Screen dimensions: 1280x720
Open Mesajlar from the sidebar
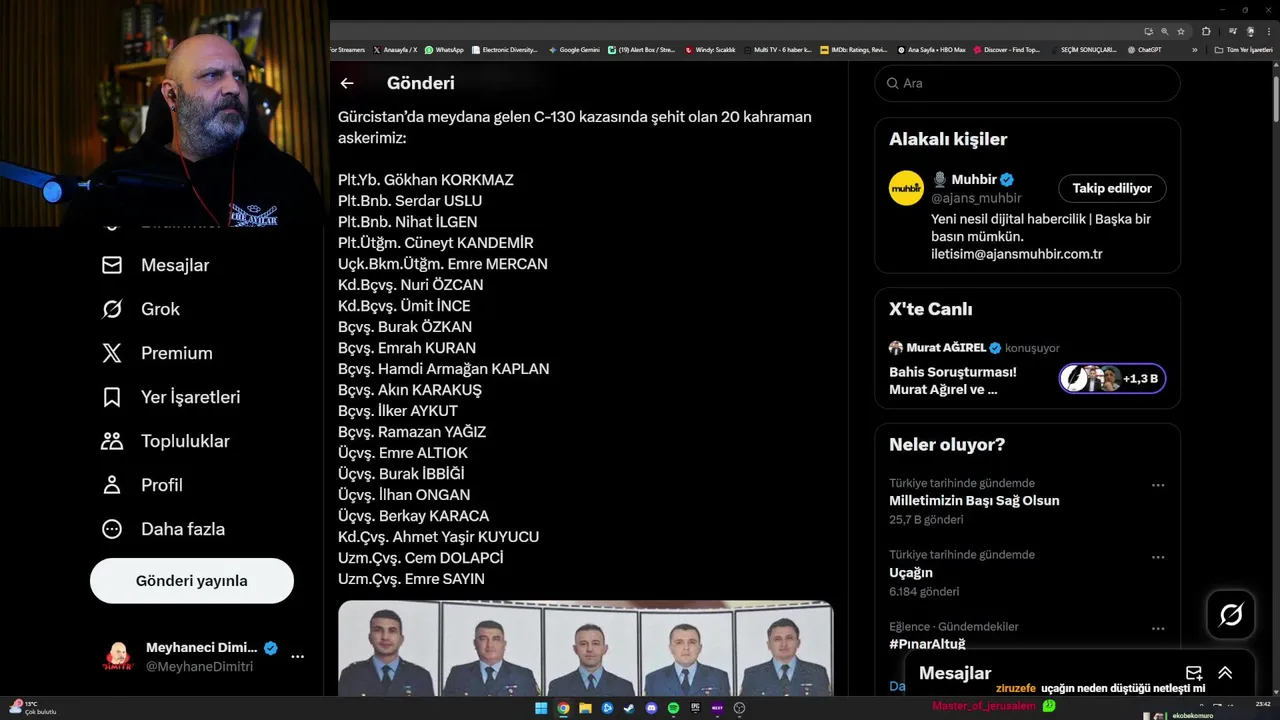pyautogui.click(x=156, y=265)
